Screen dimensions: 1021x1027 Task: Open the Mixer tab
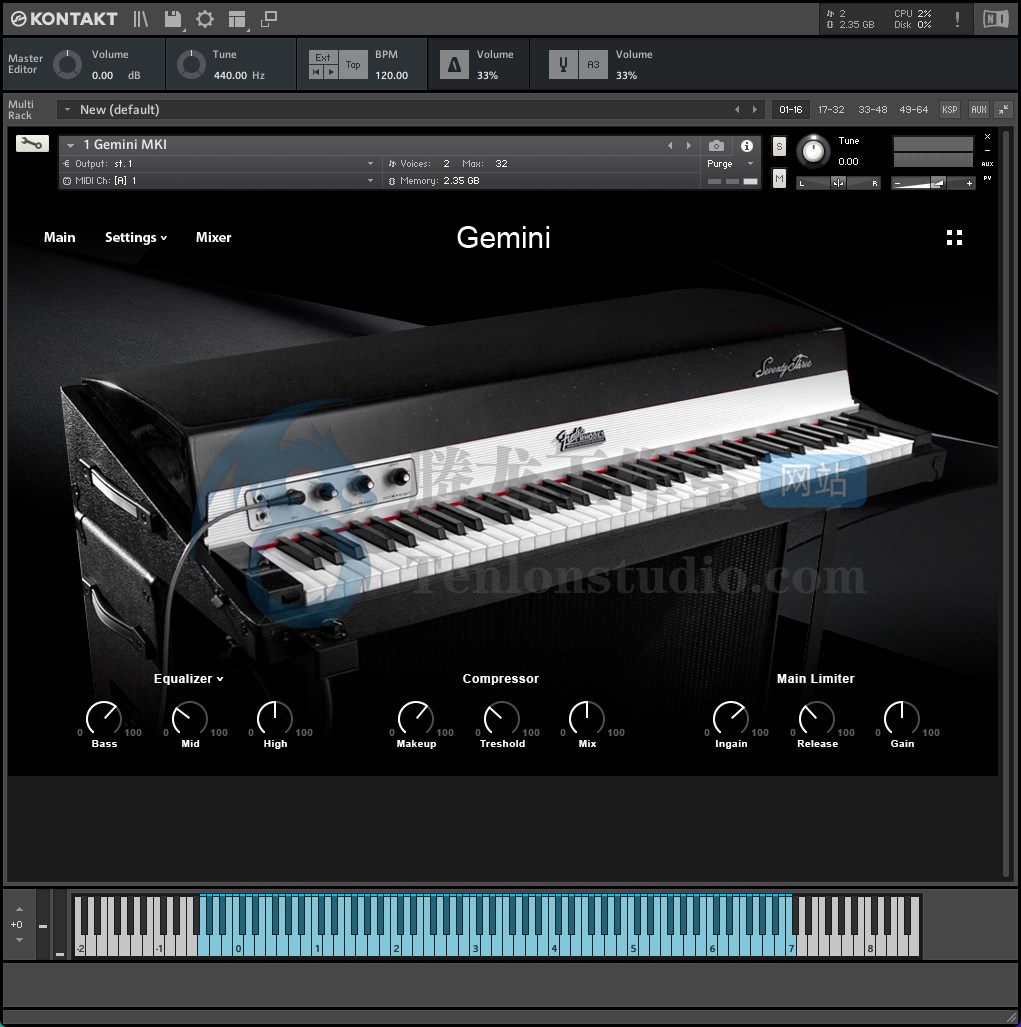tap(213, 237)
